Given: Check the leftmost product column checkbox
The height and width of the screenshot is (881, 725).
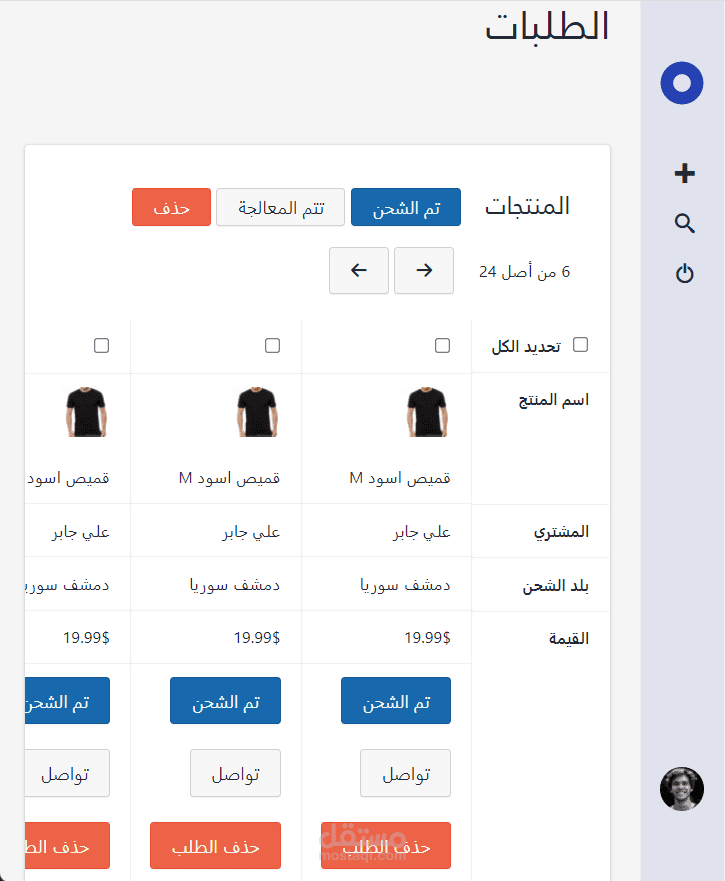Looking at the screenshot, I should coord(101,345).
